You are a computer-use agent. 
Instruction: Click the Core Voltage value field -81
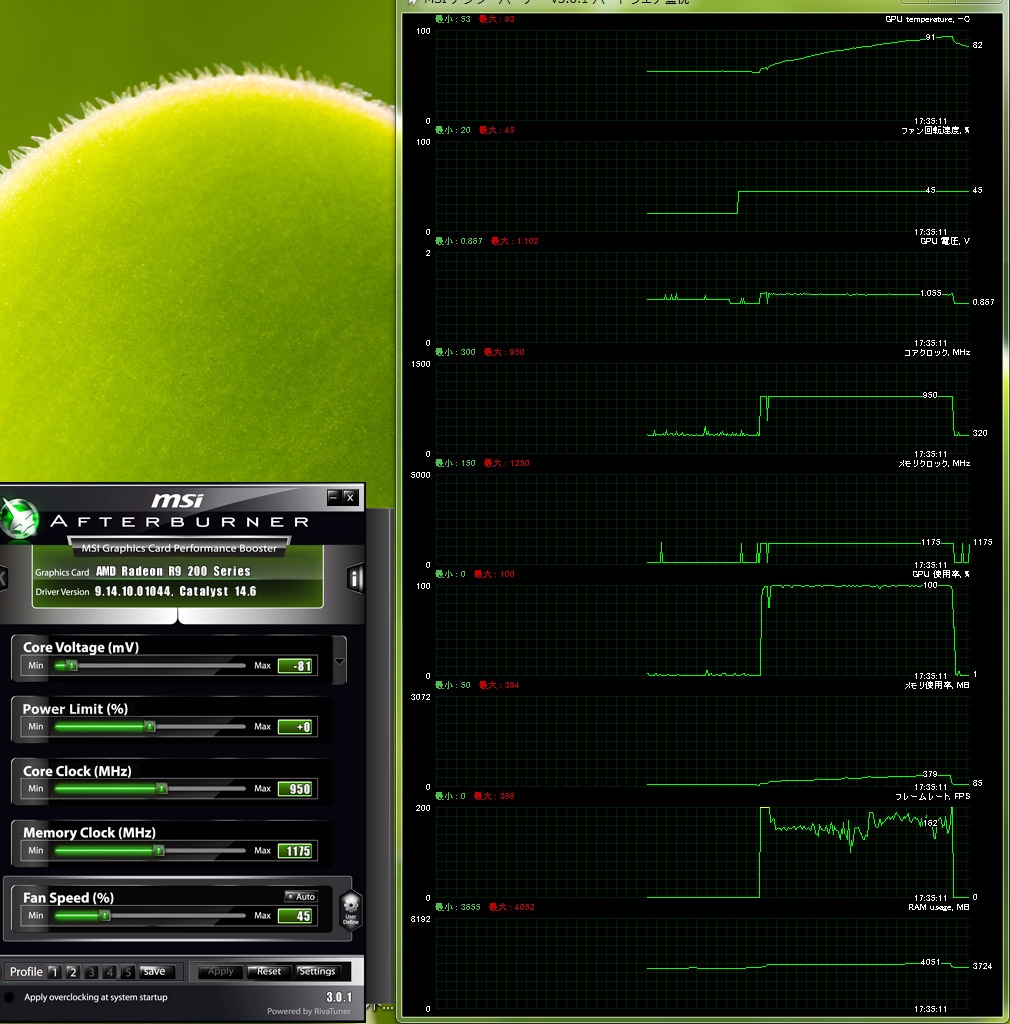(x=297, y=665)
